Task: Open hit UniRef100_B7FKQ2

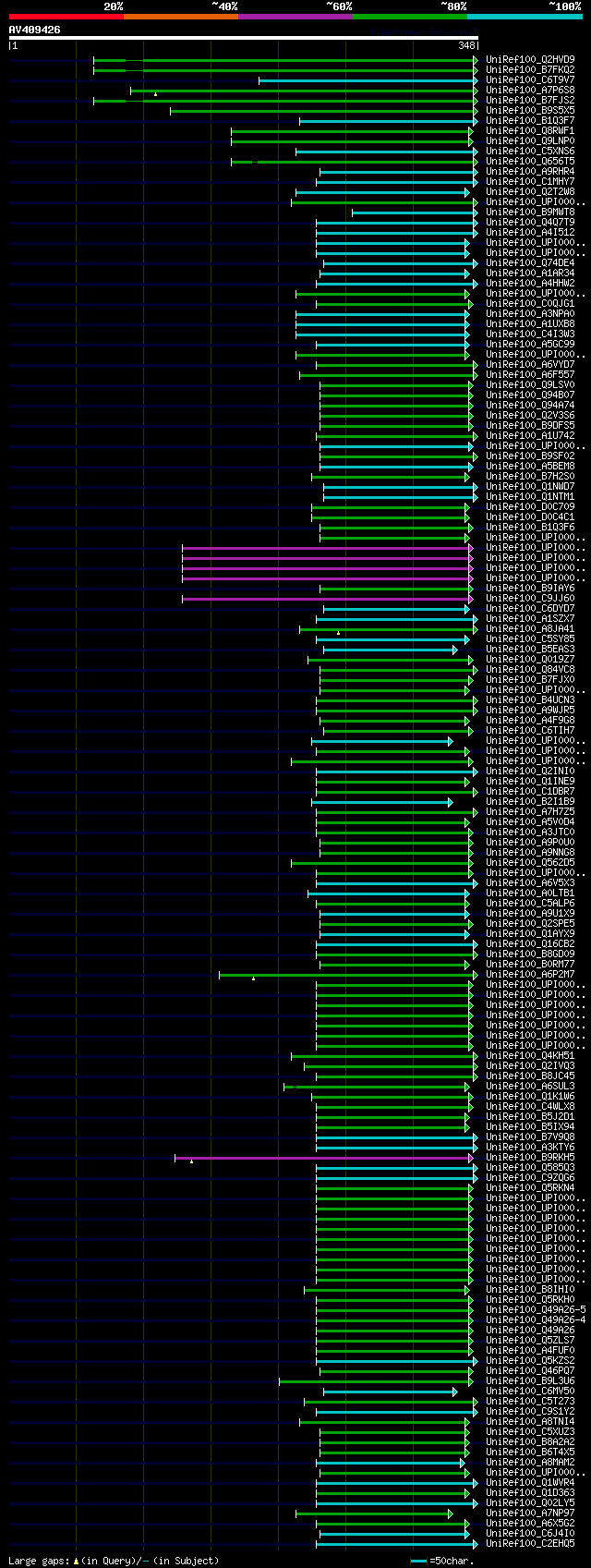Action: tap(530, 70)
